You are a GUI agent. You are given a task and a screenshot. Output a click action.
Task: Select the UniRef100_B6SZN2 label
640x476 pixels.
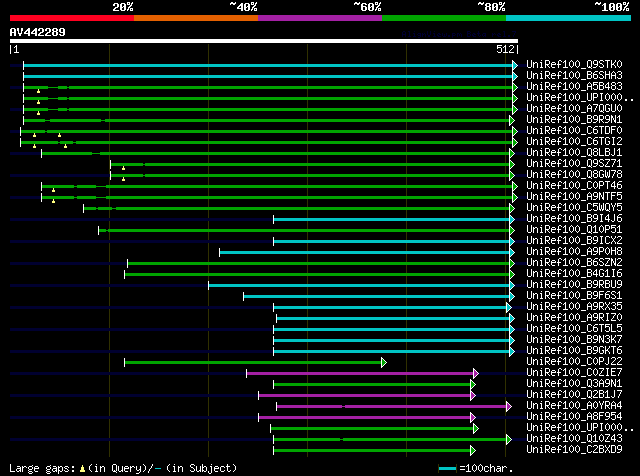tap(574, 263)
